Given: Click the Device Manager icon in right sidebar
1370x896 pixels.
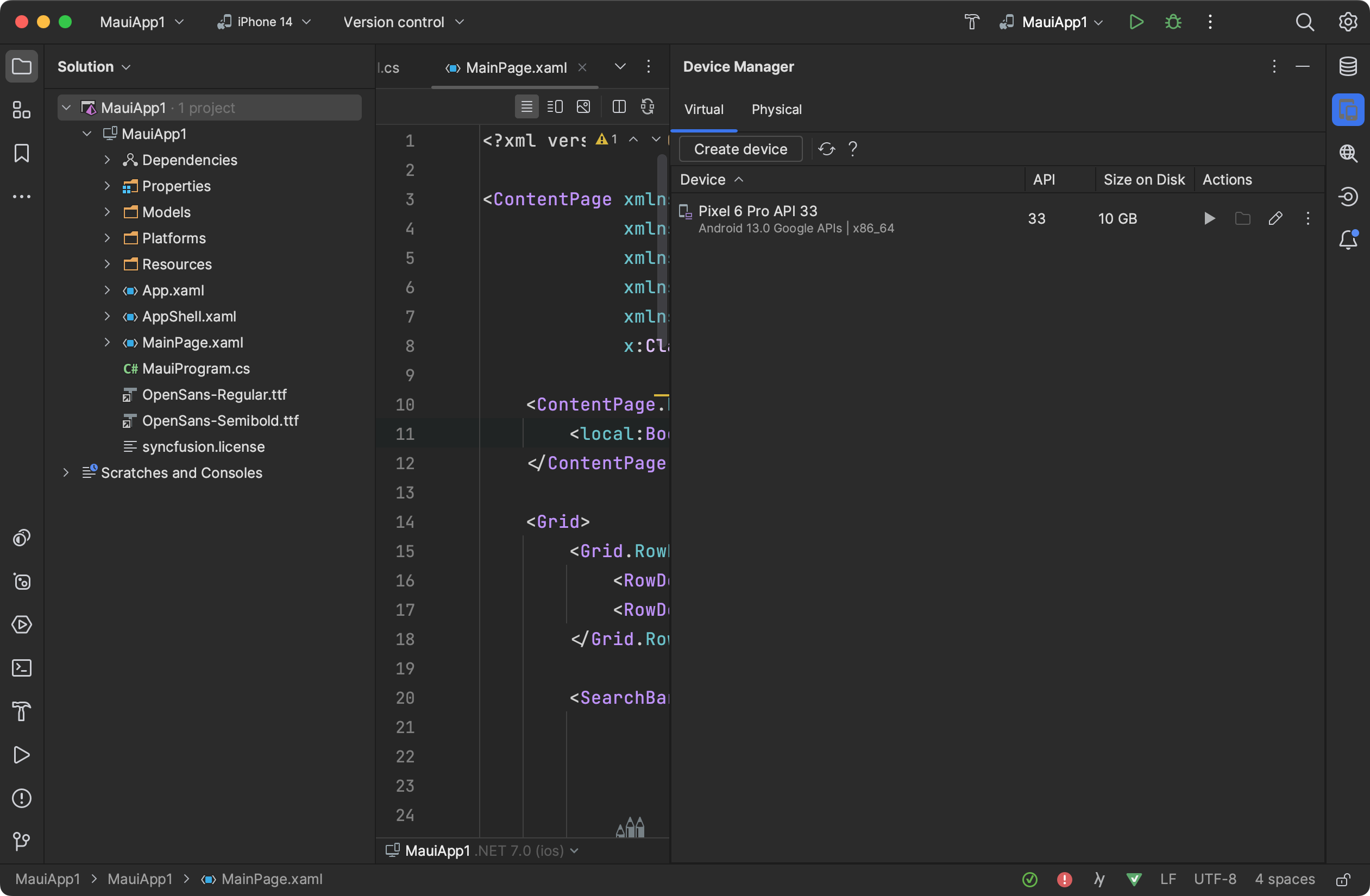Looking at the screenshot, I should (1348, 109).
